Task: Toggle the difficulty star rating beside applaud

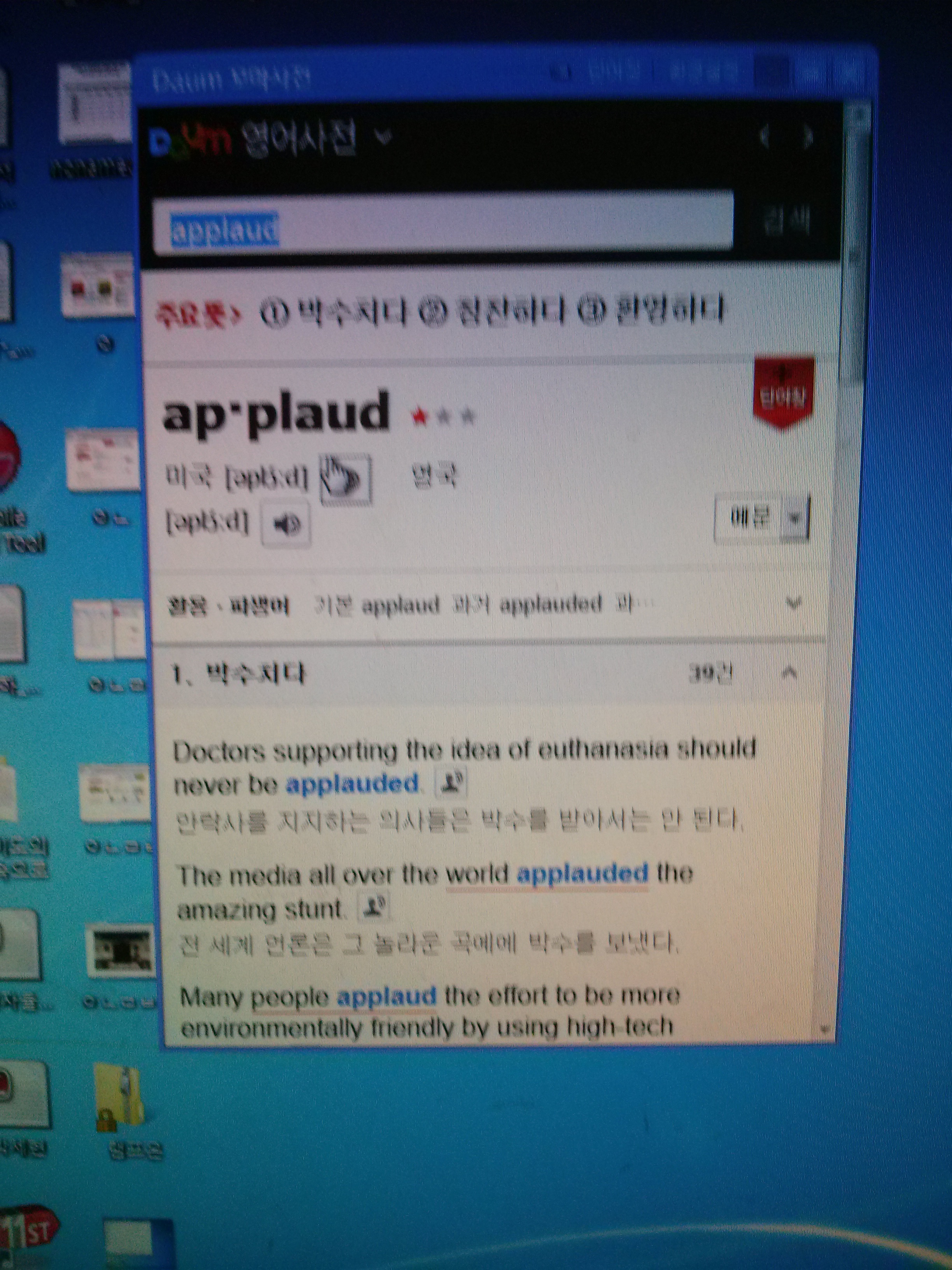Action: [x=443, y=416]
